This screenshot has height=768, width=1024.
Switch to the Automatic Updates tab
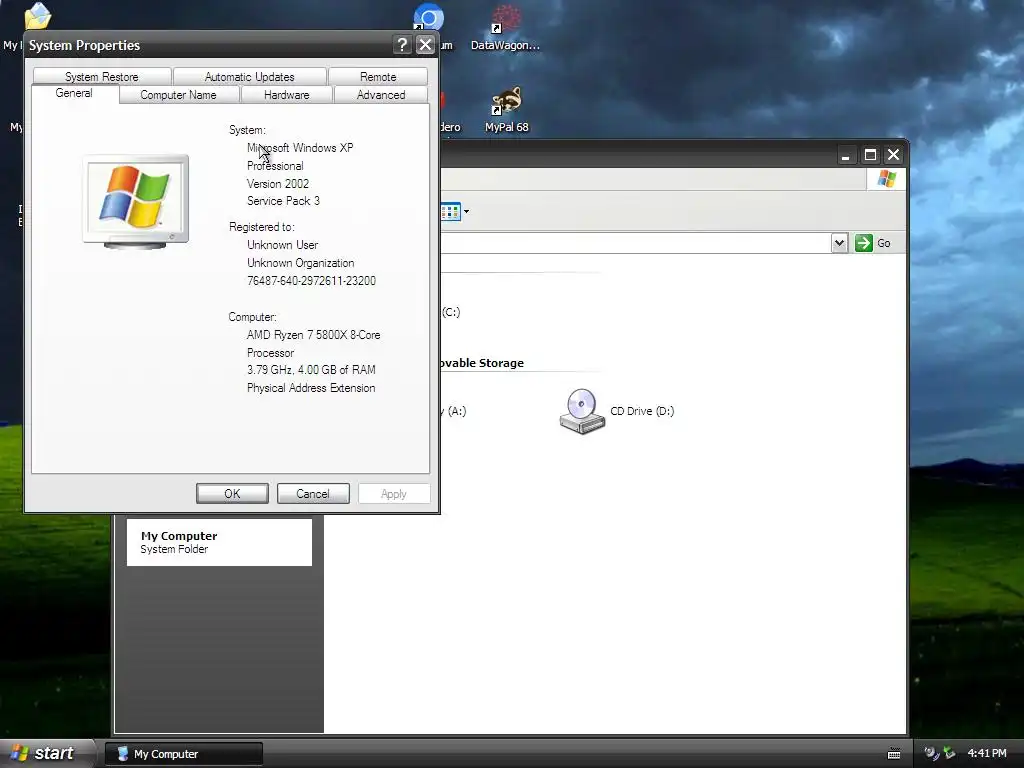[x=249, y=76]
